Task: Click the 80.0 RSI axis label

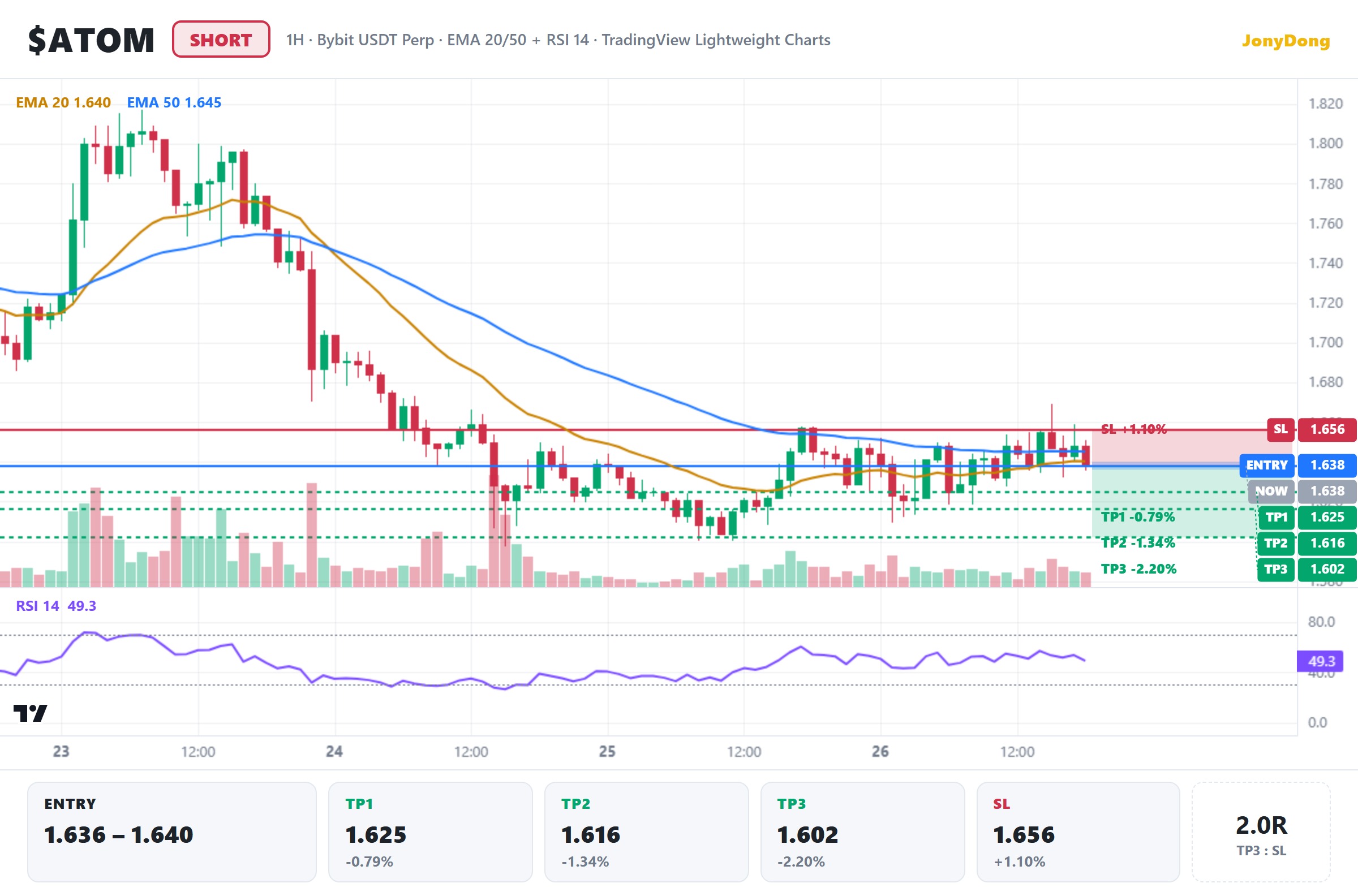Action: (1321, 622)
